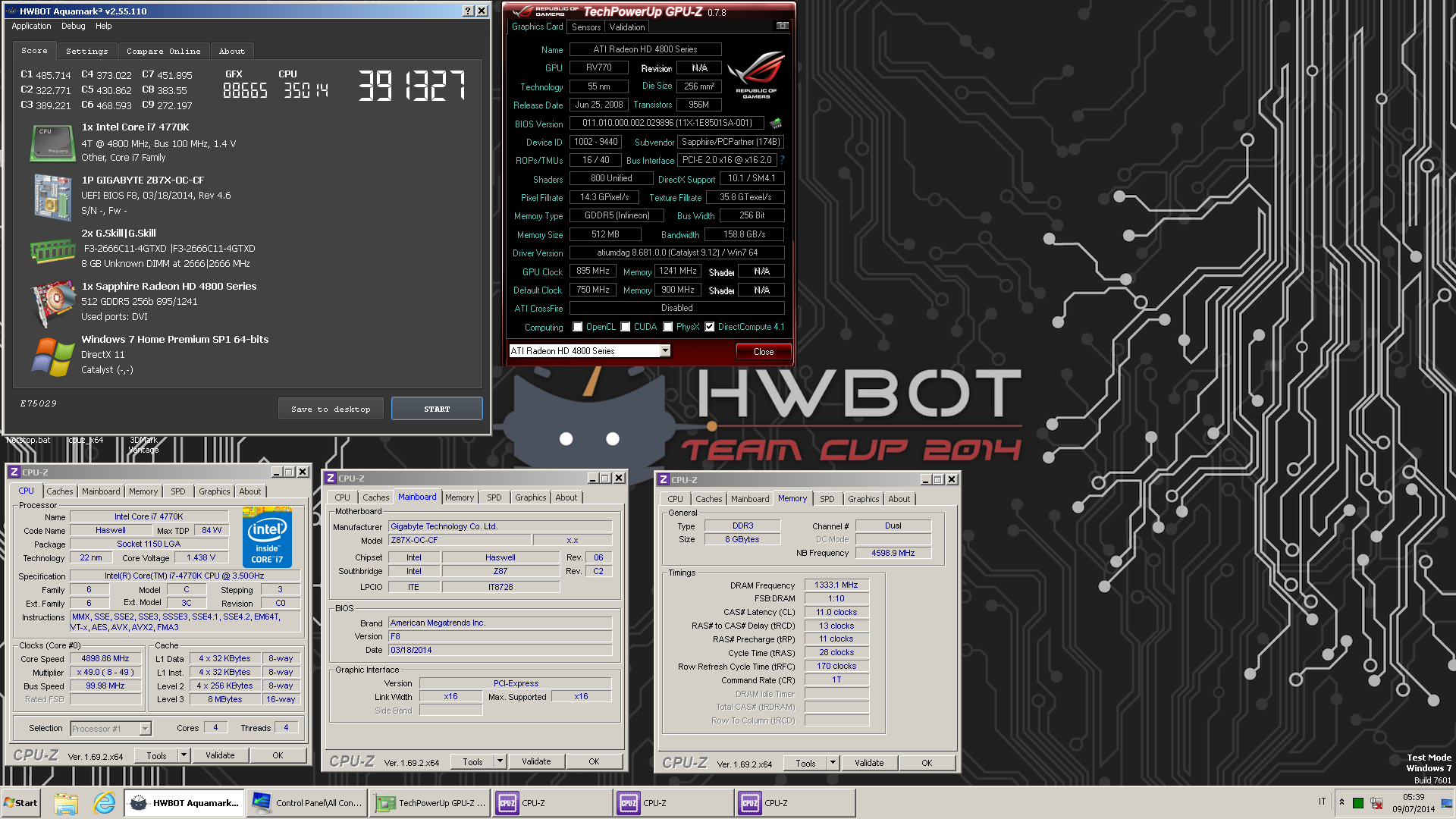Open Graphics tab in Memory CPU-Z window
Screen dimensions: 1456x819
pyautogui.click(x=863, y=499)
